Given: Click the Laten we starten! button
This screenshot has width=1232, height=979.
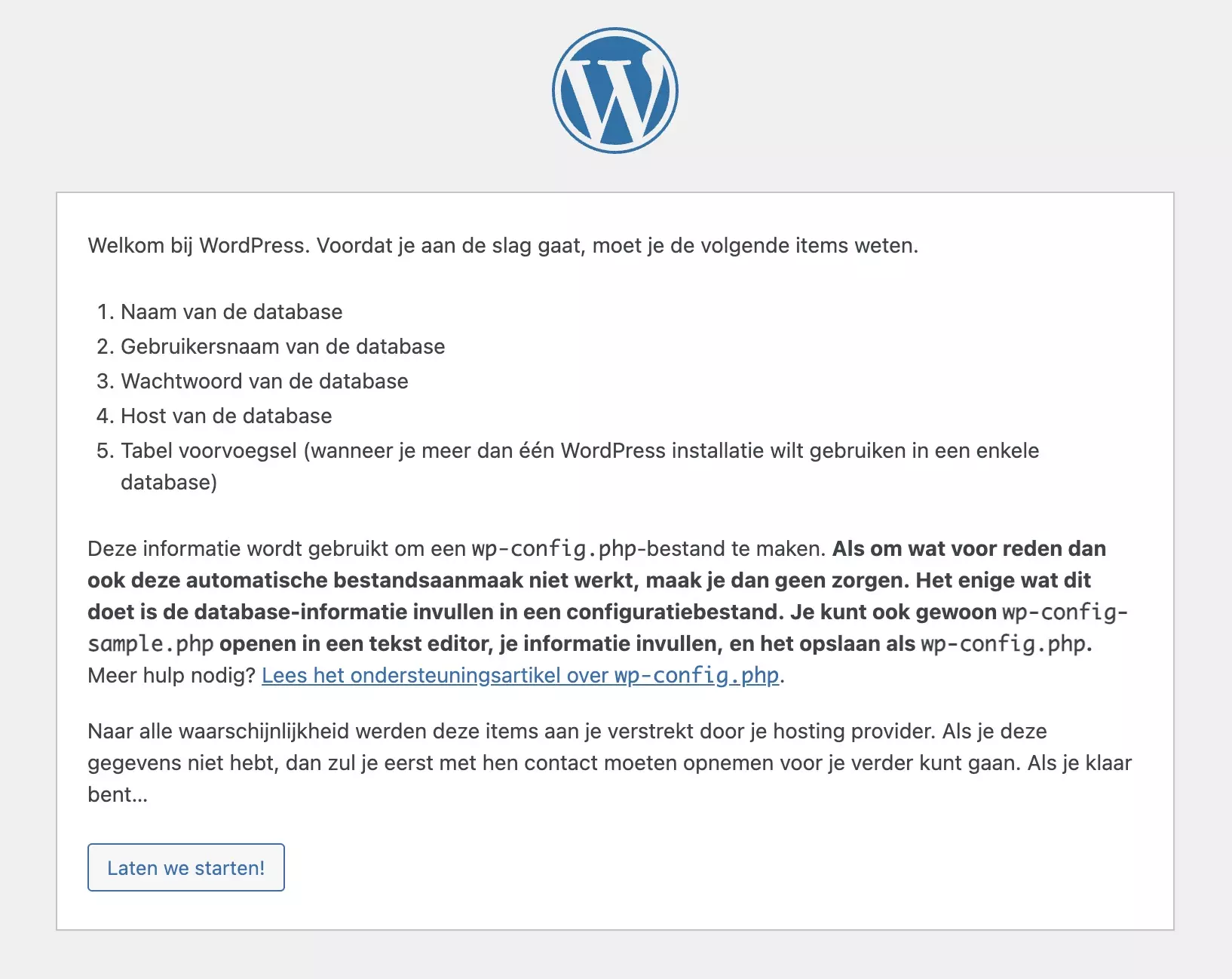Looking at the screenshot, I should [185, 867].
